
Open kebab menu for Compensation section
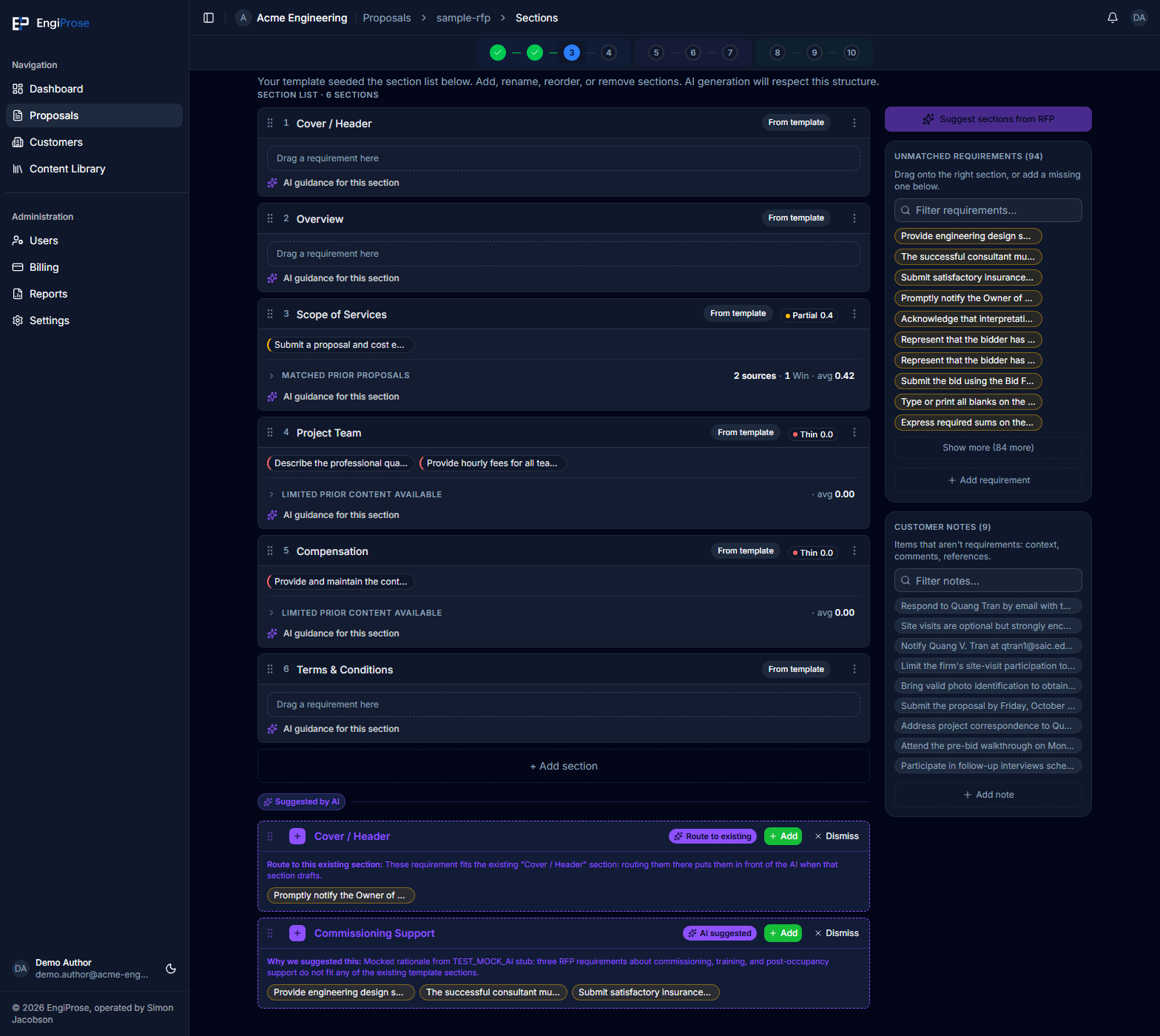click(854, 551)
